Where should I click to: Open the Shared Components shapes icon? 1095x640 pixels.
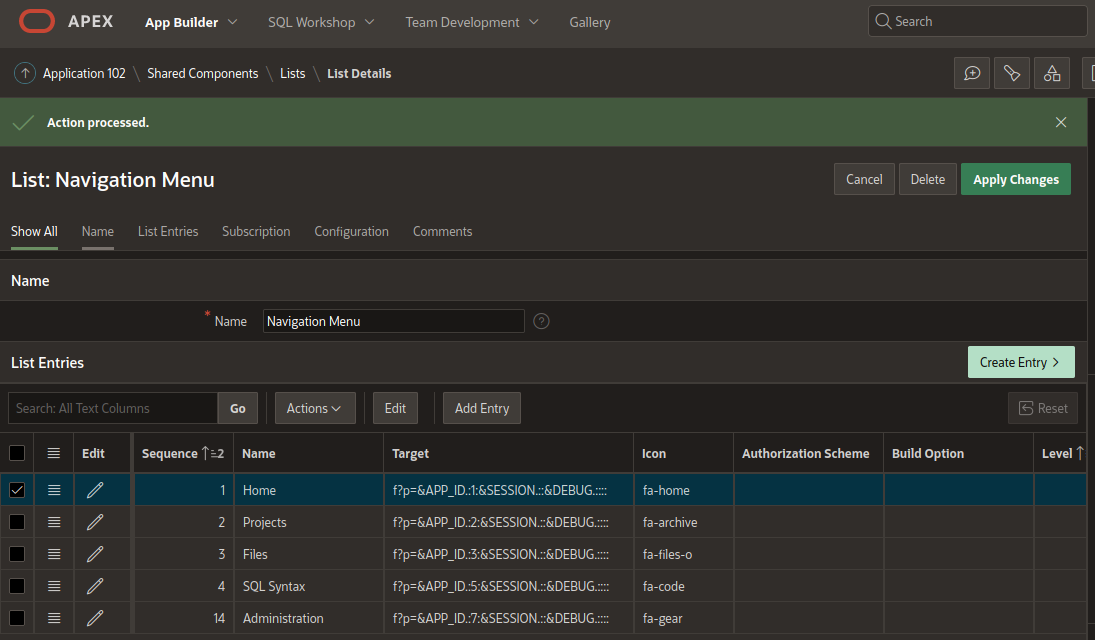point(1052,73)
